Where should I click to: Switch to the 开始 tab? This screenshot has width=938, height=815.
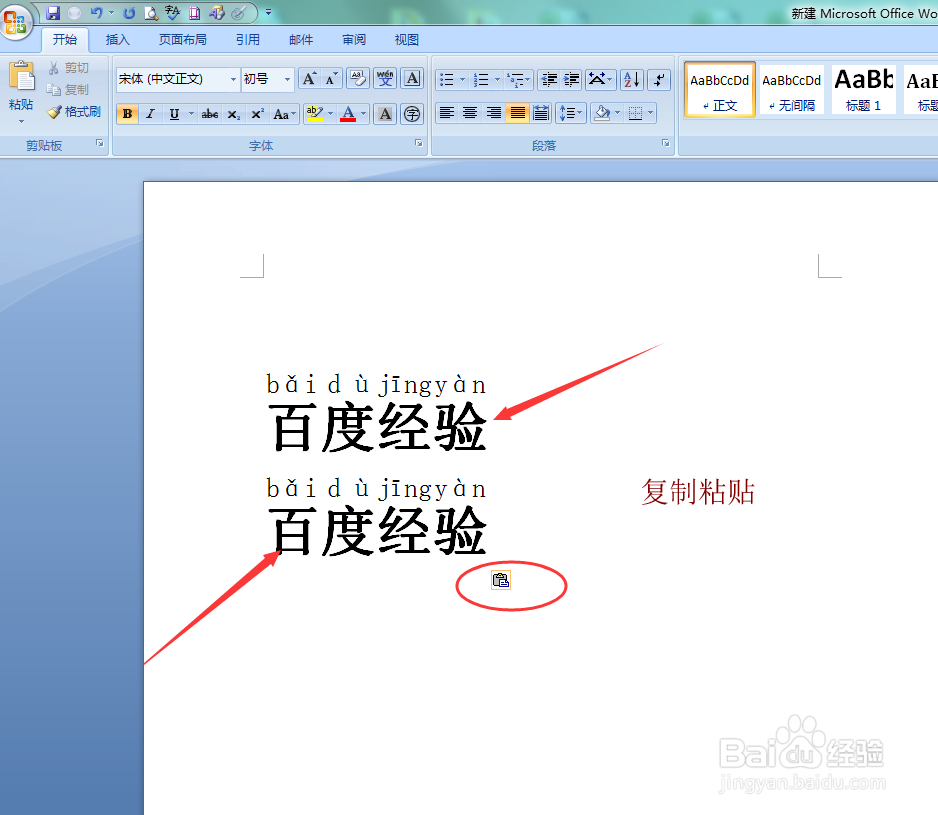(x=65, y=39)
